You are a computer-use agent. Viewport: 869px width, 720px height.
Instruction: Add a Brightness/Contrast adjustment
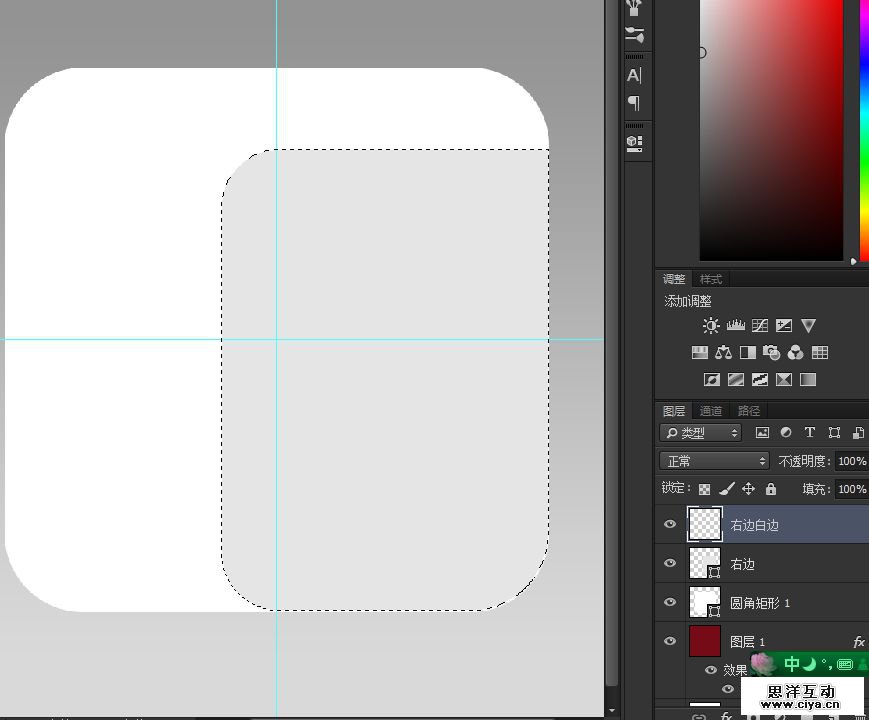(x=711, y=326)
